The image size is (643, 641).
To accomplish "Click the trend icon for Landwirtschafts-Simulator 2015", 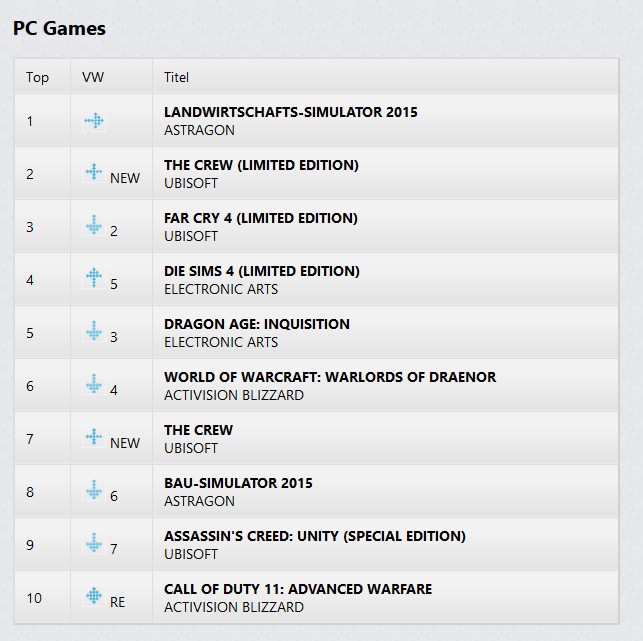I will [94, 121].
